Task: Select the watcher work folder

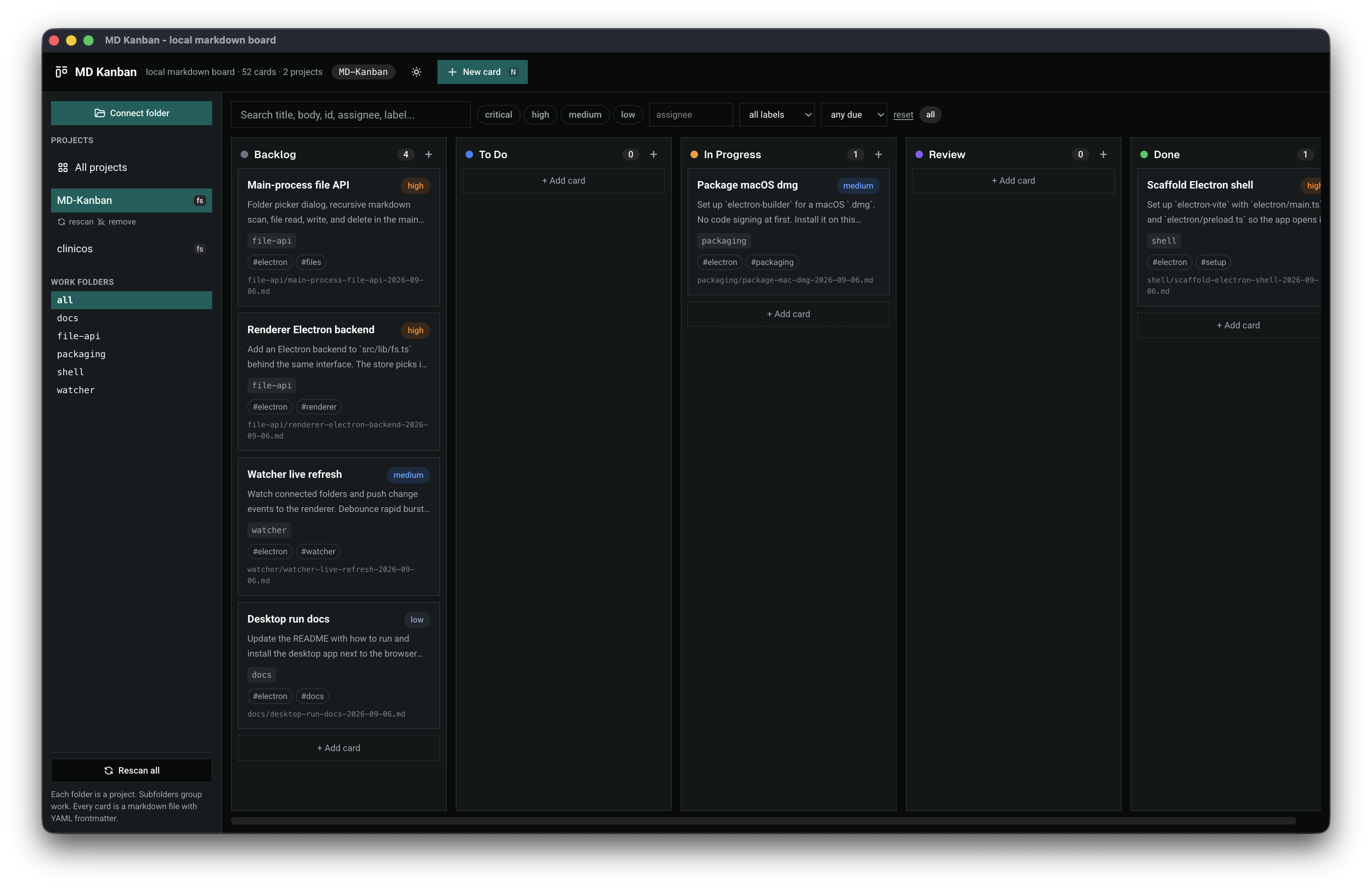Action: click(x=132, y=390)
